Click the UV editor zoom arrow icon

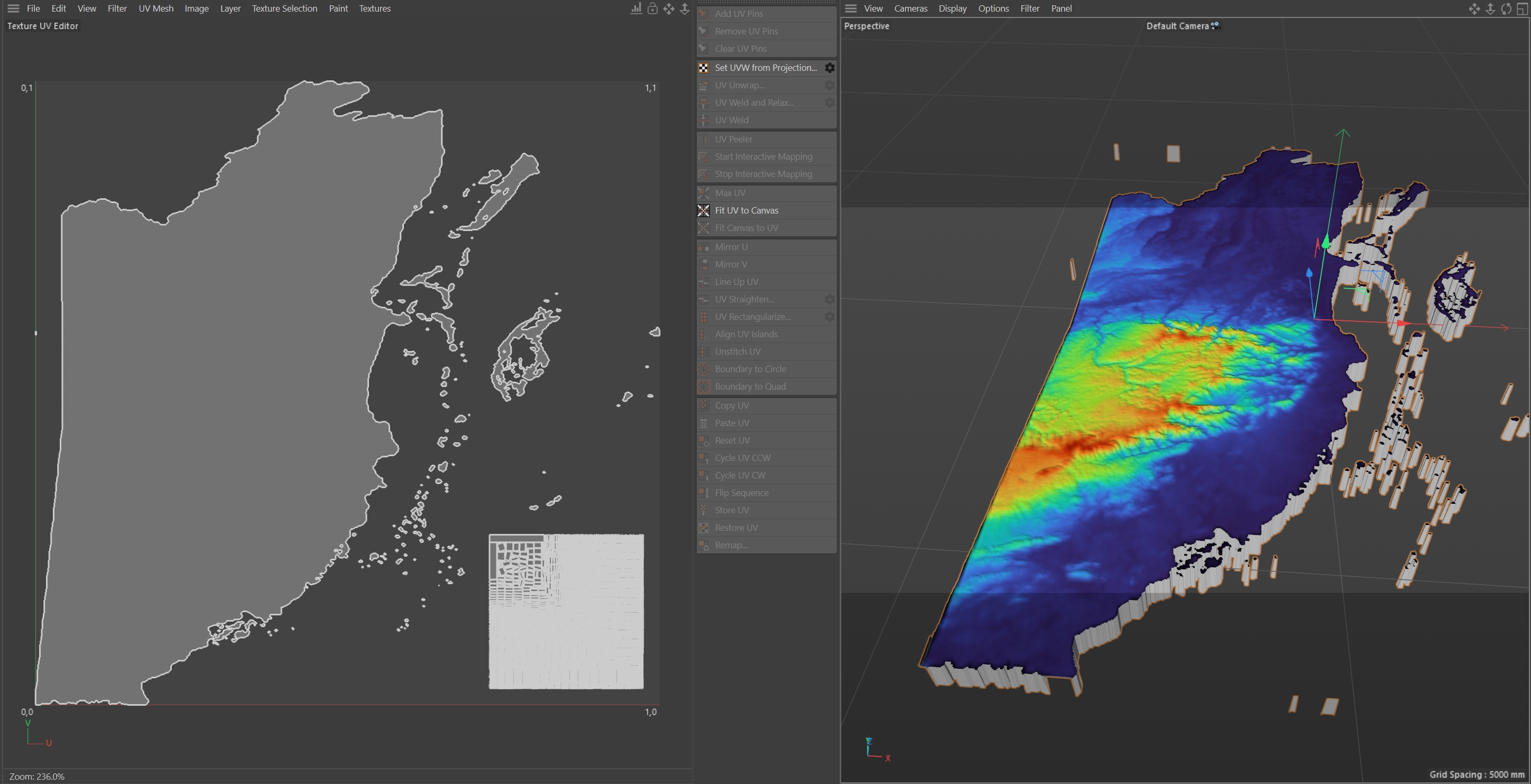pos(685,8)
